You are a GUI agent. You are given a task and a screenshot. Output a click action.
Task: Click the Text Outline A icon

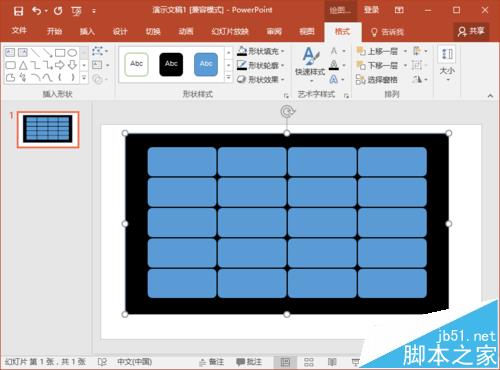(x=334, y=65)
